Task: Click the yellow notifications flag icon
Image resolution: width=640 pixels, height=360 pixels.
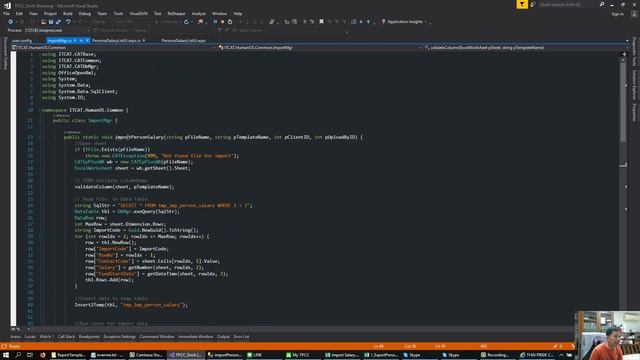Action: [x=522, y=4]
